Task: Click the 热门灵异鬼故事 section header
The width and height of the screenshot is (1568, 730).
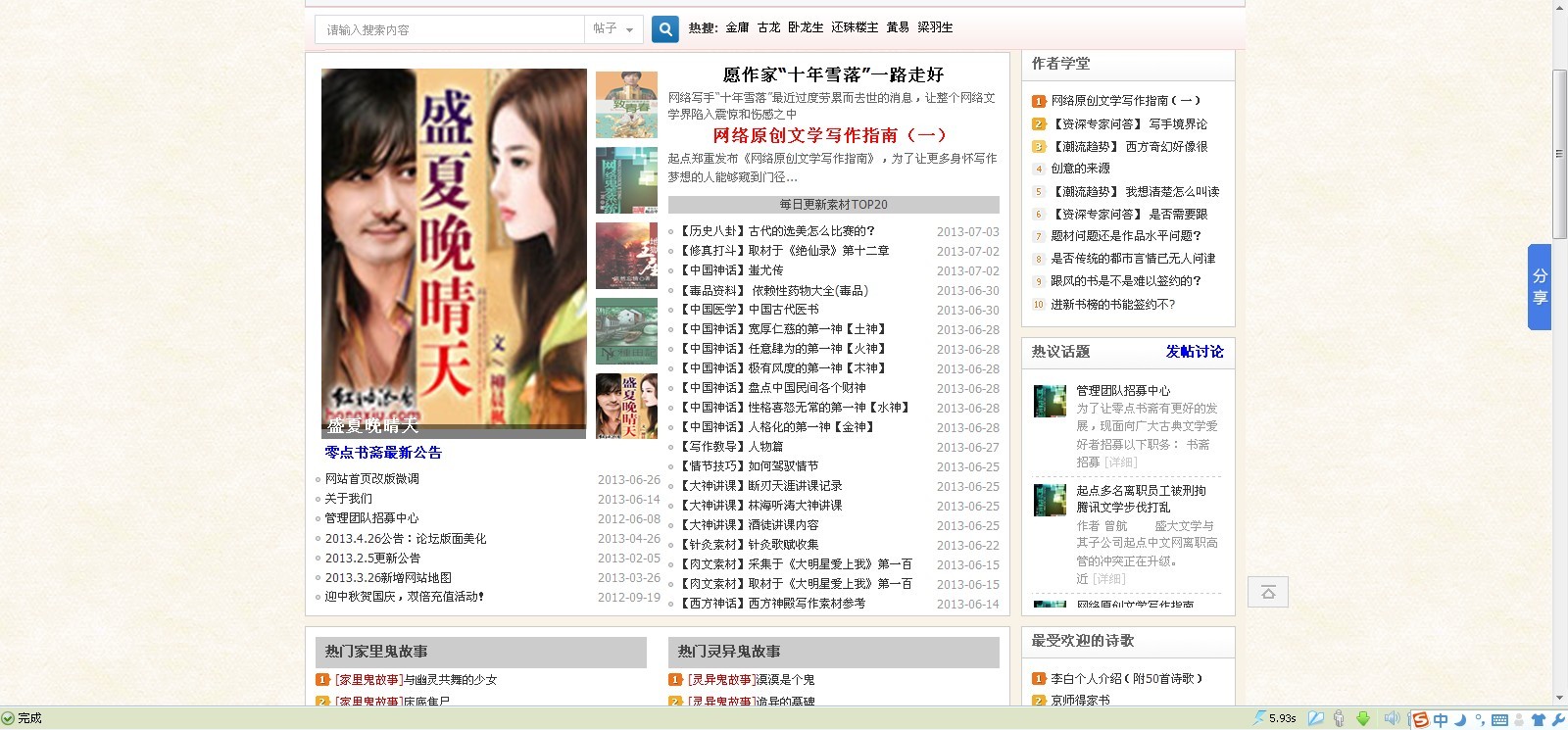Action: tap(834, 652)
